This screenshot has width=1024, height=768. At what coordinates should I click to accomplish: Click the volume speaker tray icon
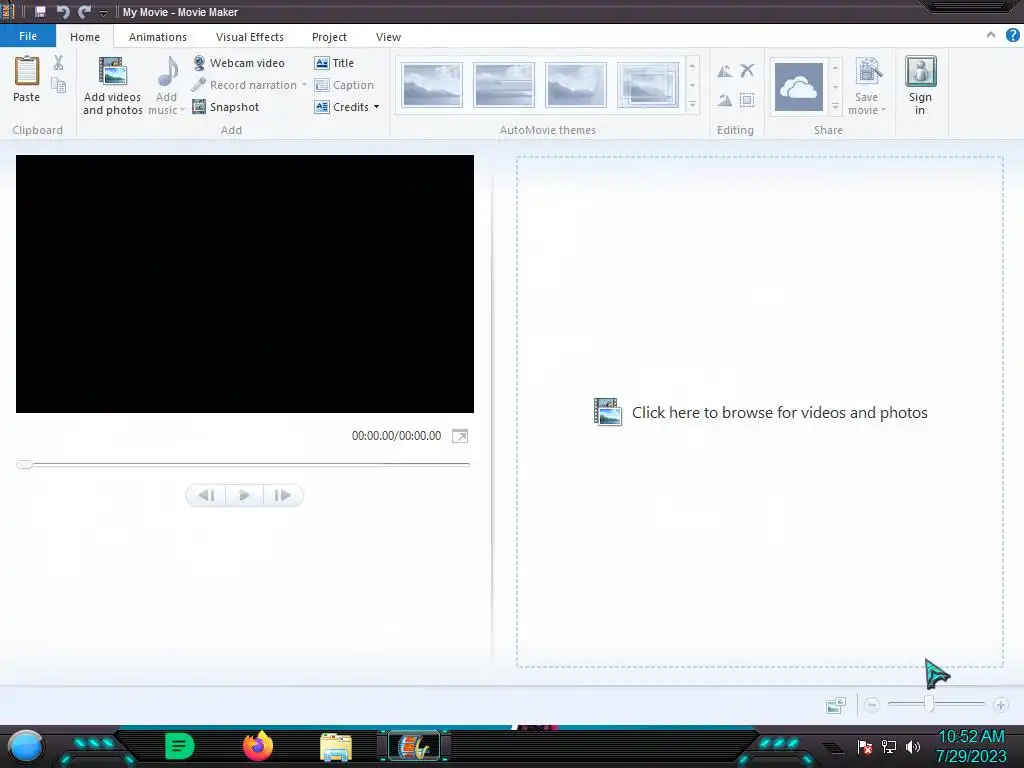coord(913,747)
